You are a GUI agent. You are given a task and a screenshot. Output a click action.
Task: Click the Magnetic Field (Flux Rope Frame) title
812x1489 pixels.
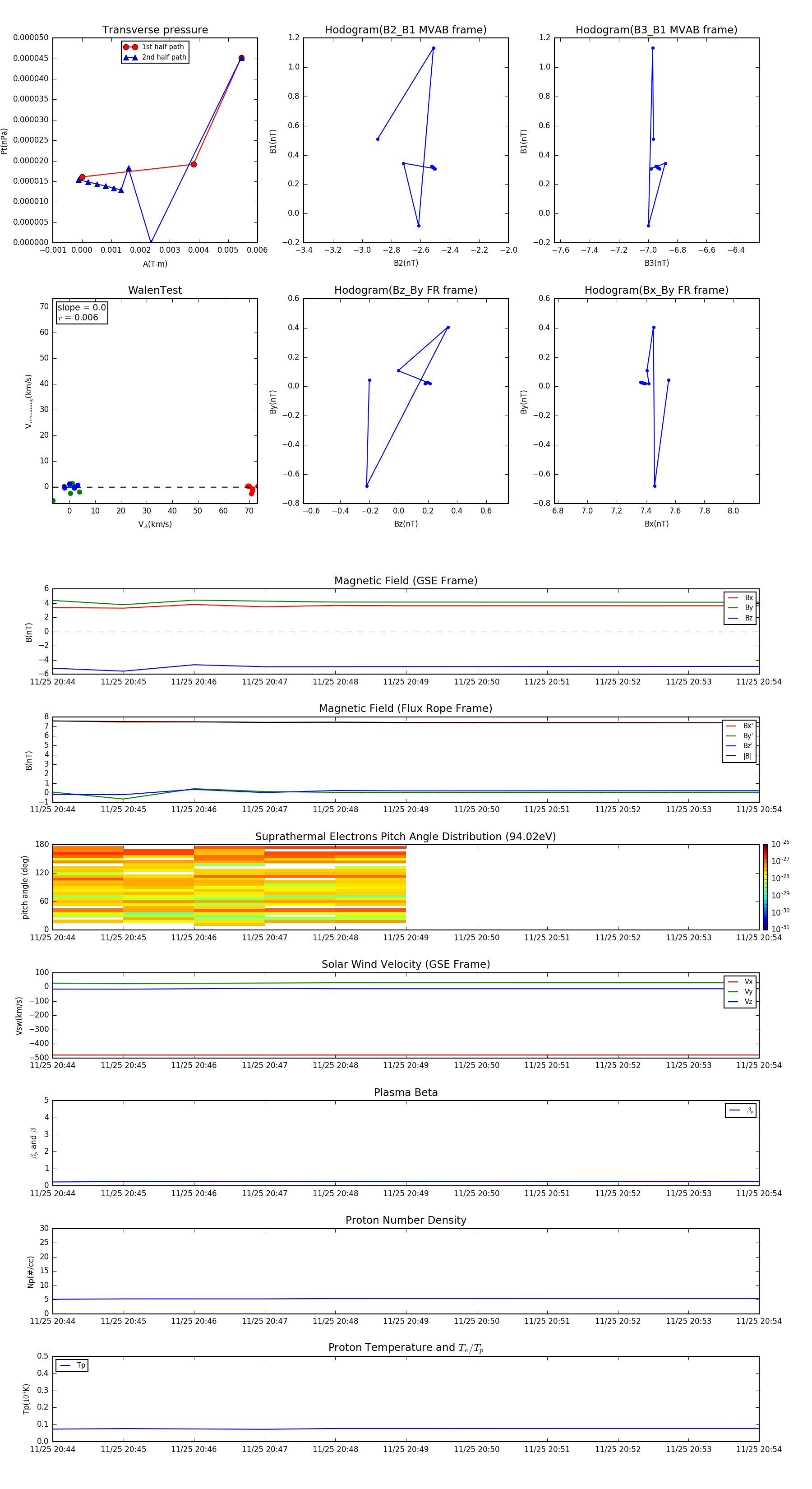point(406,709)
